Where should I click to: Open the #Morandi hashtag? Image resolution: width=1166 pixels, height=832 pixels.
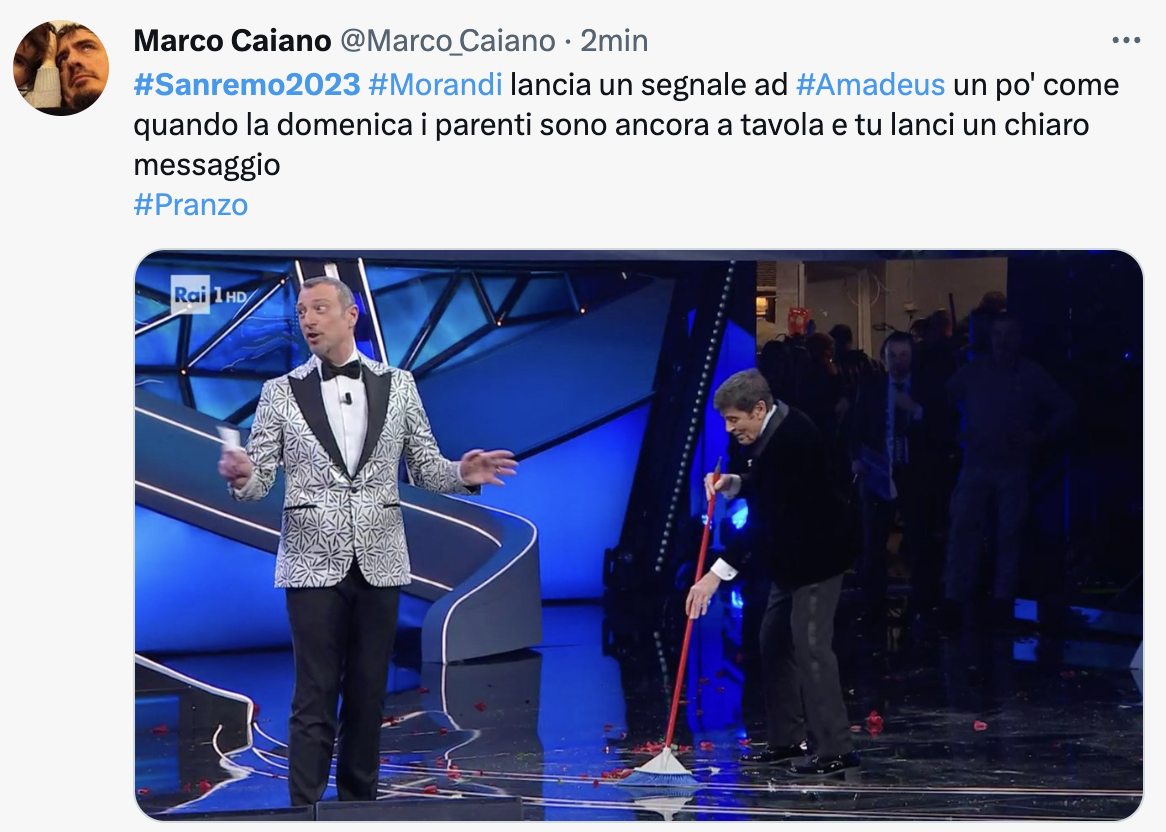coord(435,85)
